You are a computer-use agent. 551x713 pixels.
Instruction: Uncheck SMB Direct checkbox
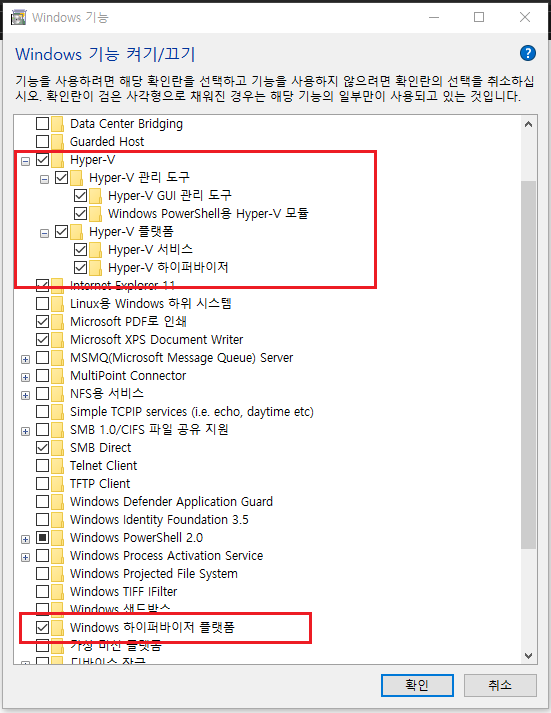(x=42, y=447)
